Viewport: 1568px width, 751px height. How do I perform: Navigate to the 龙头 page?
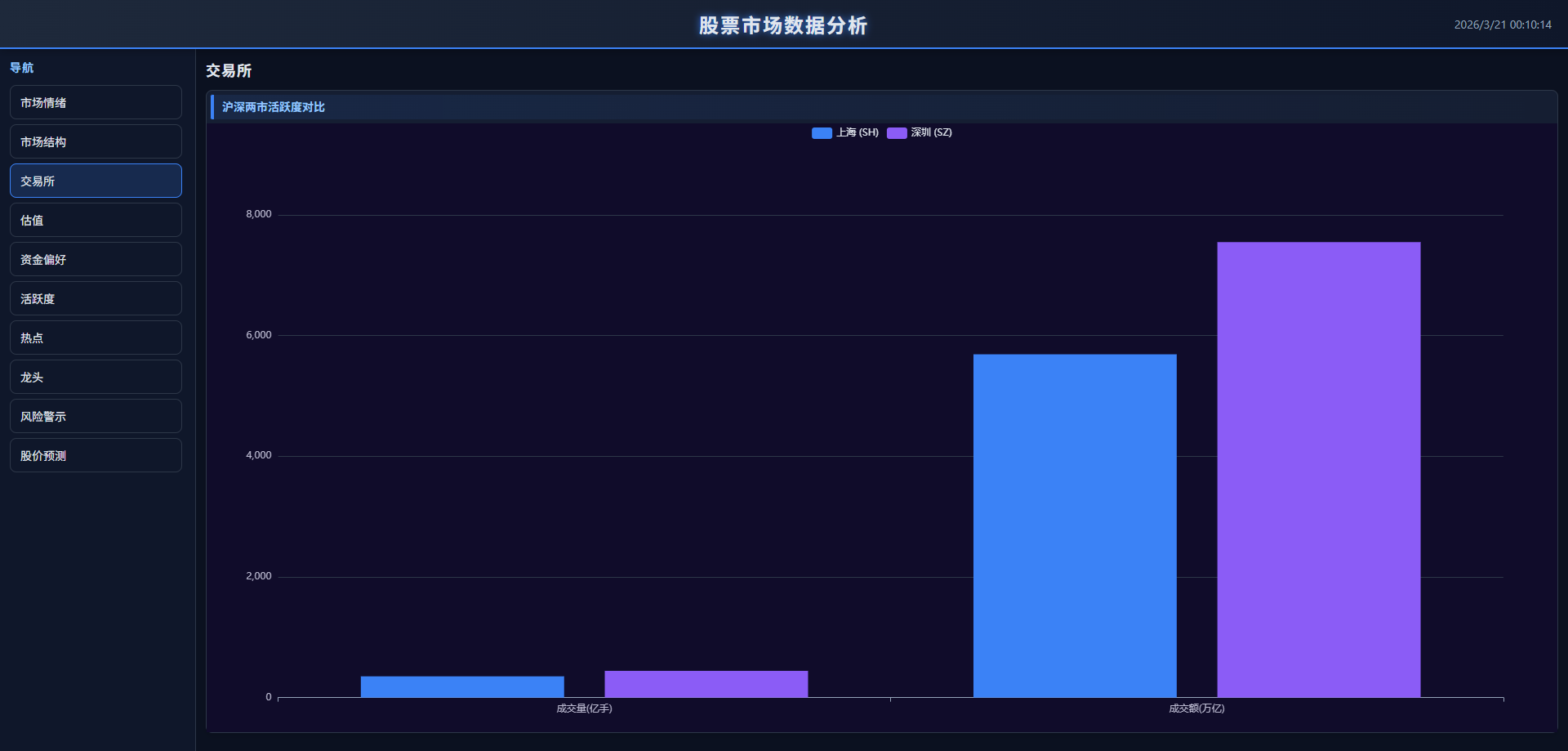pos(96,378)
